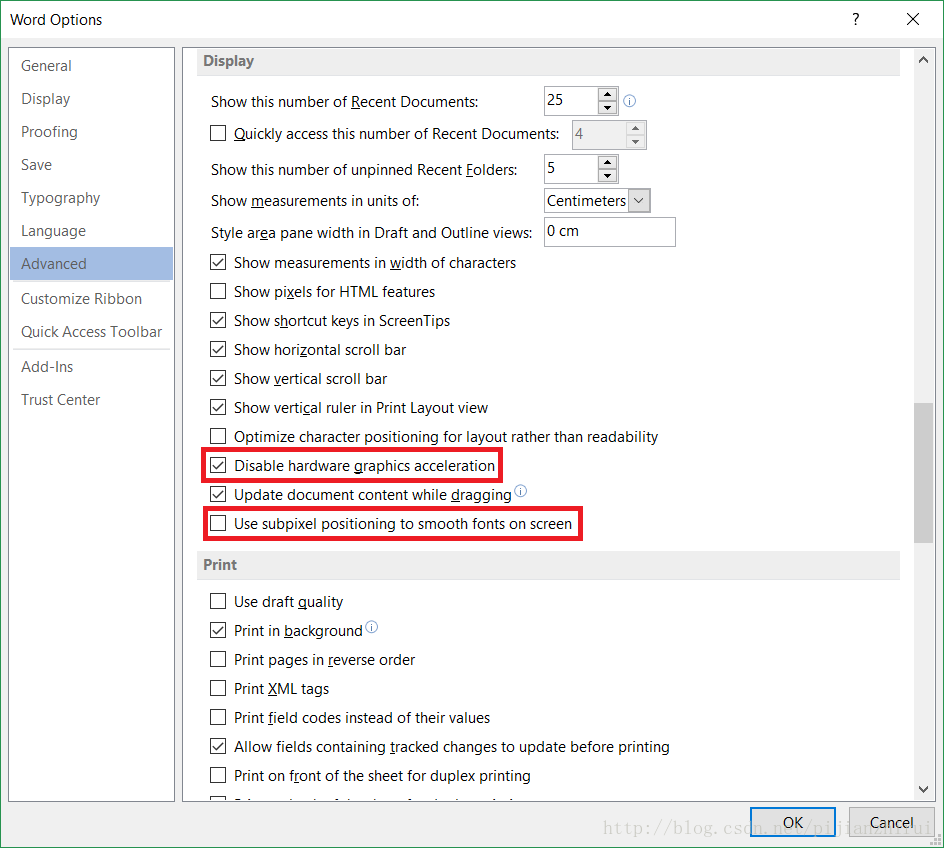Decrease the number of Recent Documents

[x=607, y=108]
